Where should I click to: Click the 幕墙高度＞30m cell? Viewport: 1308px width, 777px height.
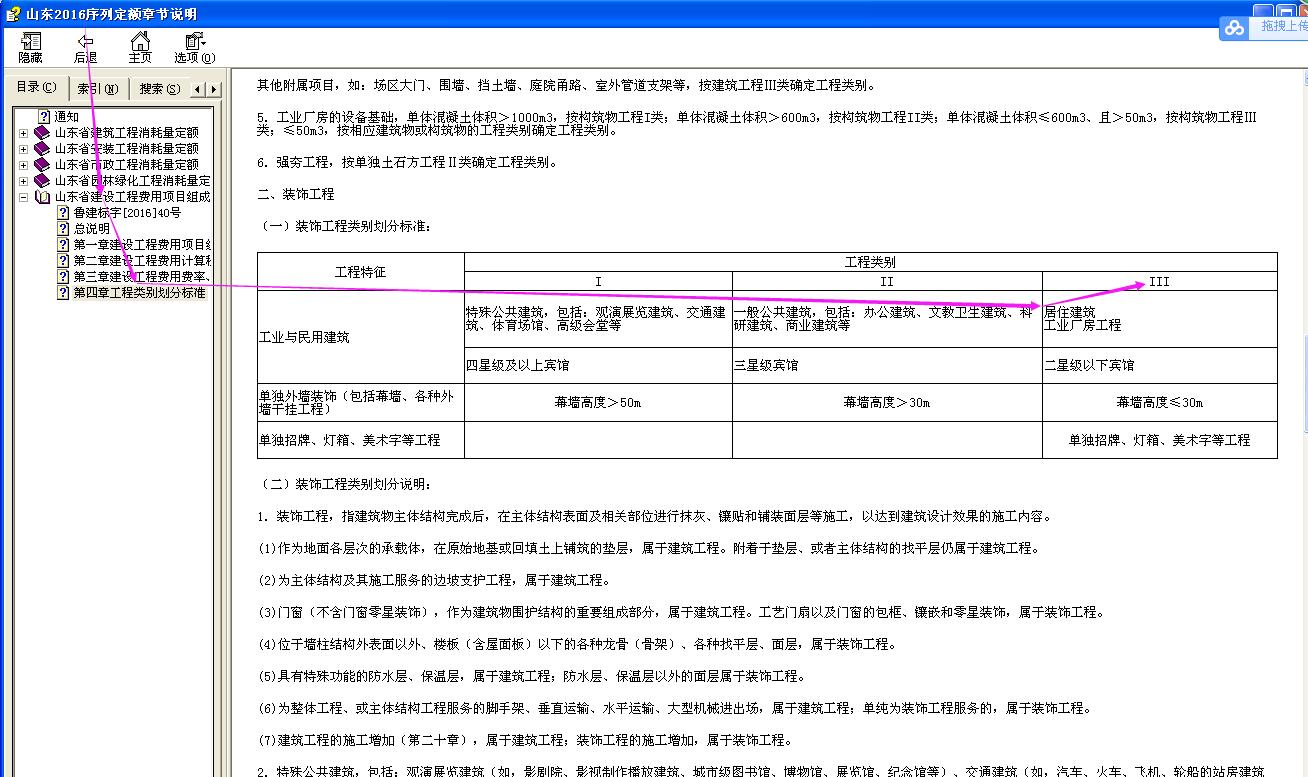point(887,403)
